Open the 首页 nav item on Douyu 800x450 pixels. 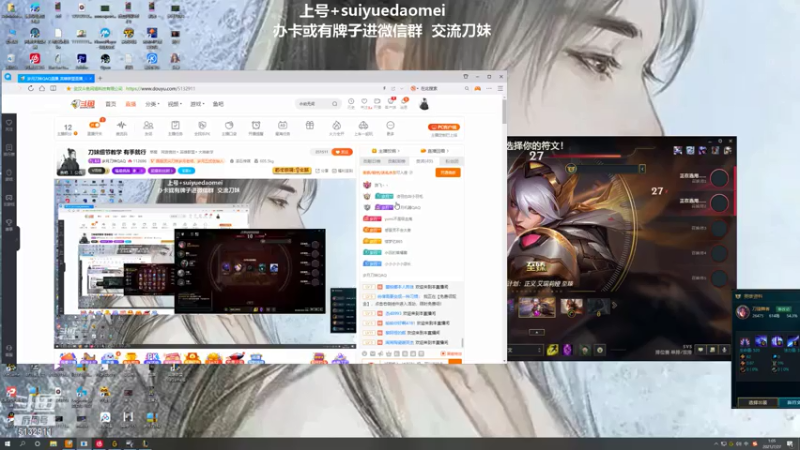pyautogui.click(x=111, y=104)
